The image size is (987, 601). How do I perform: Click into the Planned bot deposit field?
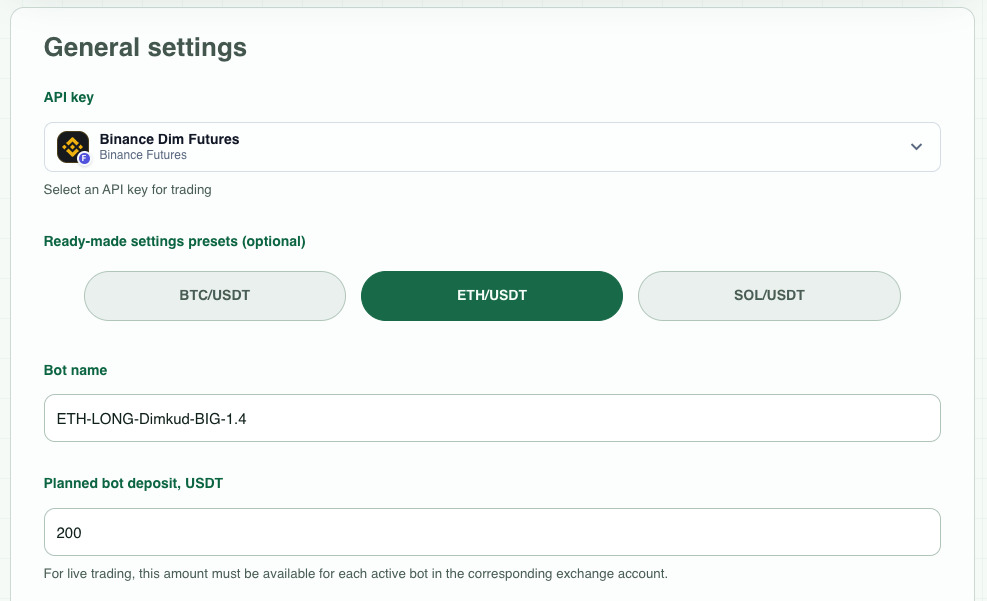pyautogui.click(x=492, y=532)
